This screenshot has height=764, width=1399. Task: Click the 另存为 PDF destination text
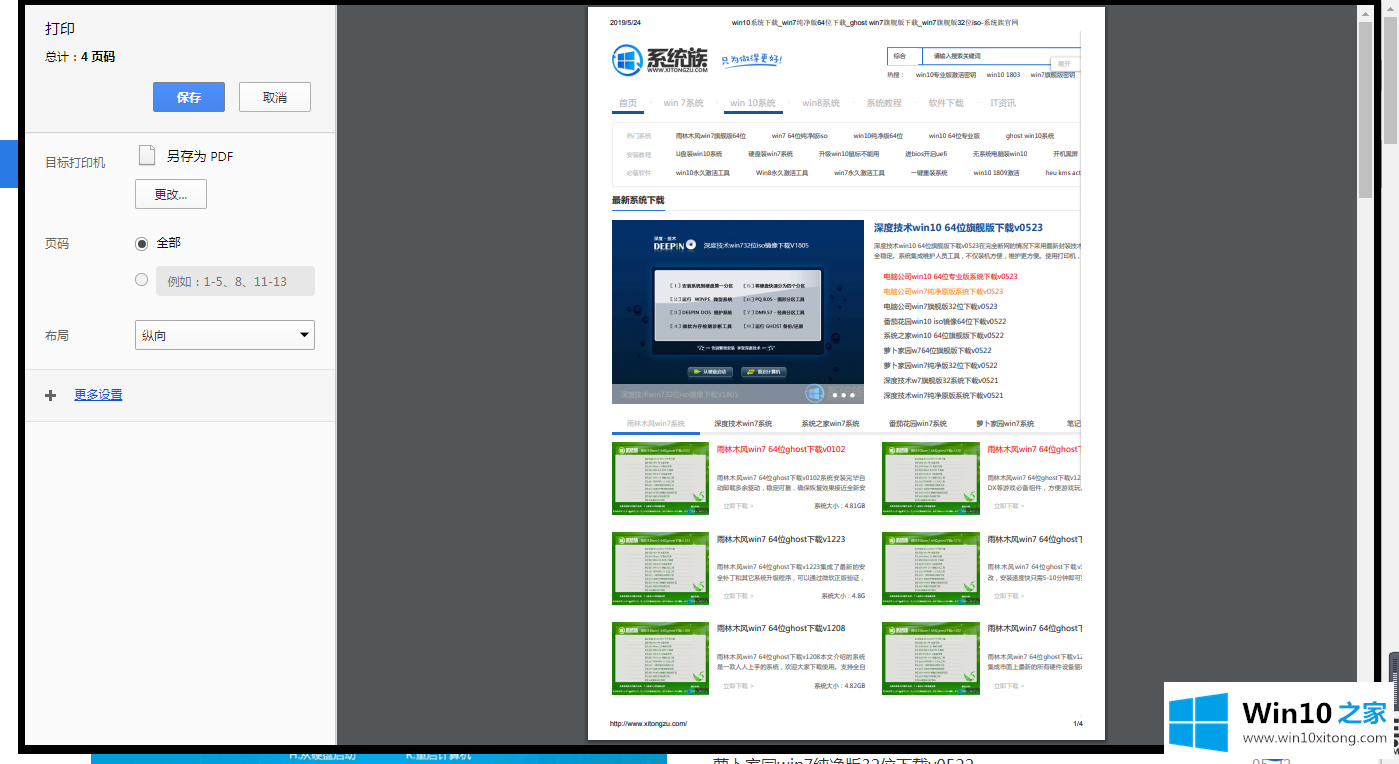coord(200,156)
